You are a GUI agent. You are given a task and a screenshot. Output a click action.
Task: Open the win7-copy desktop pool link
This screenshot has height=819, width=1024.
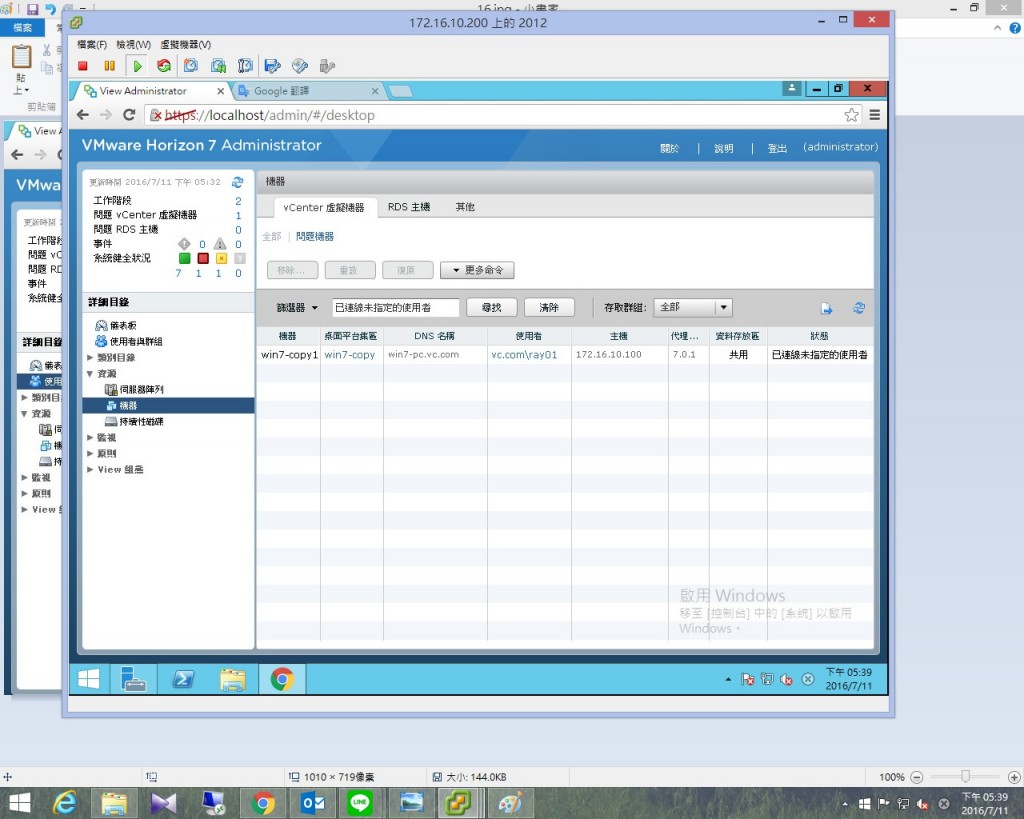click(349, 355)
